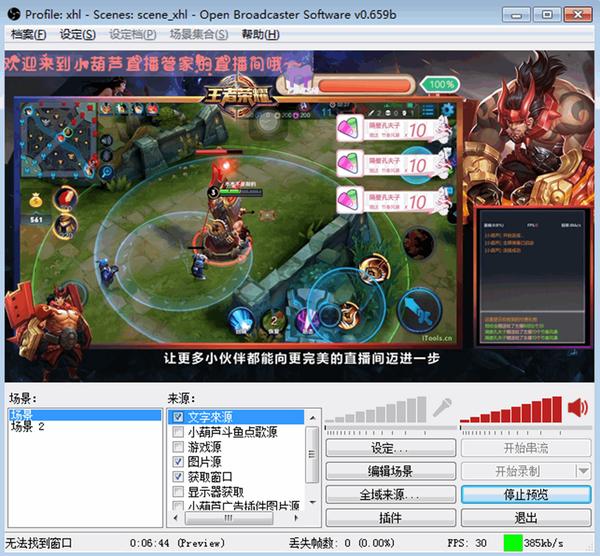Open the 帮助(H) menu
The image size is (600, 556).
click(260, 35)
